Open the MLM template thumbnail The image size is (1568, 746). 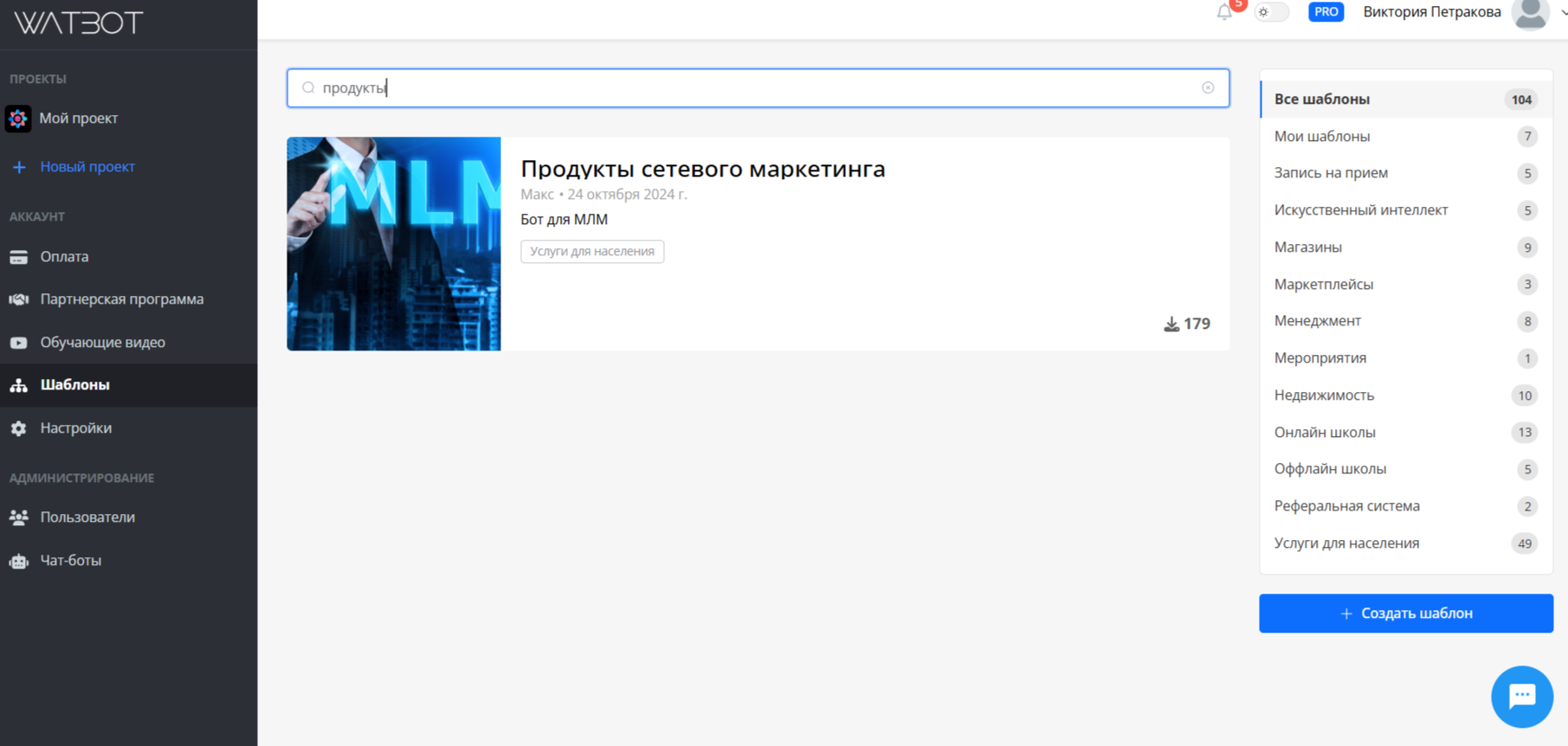pos(394,243)
